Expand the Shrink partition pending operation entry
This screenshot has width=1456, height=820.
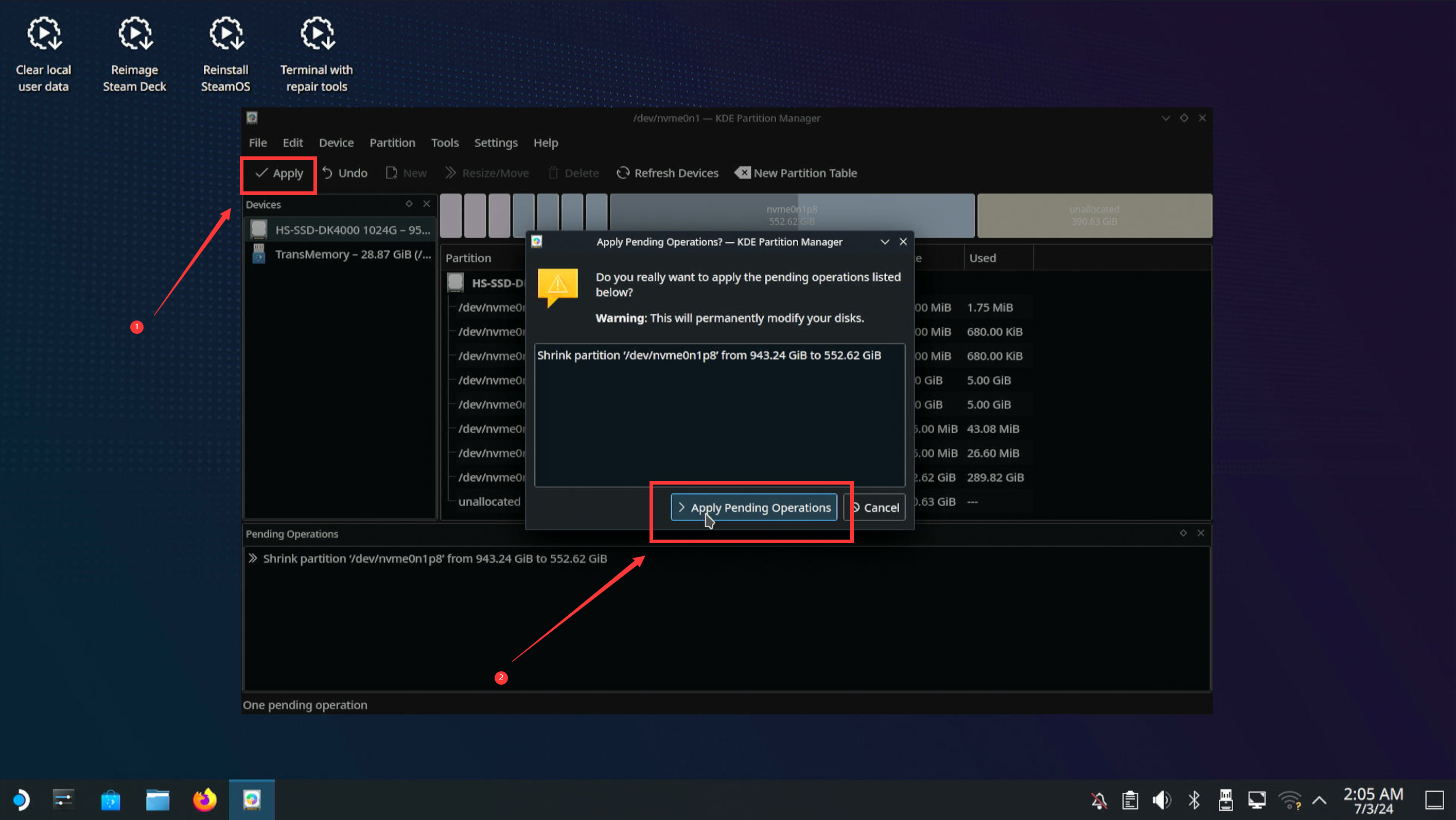coord(253,558)
